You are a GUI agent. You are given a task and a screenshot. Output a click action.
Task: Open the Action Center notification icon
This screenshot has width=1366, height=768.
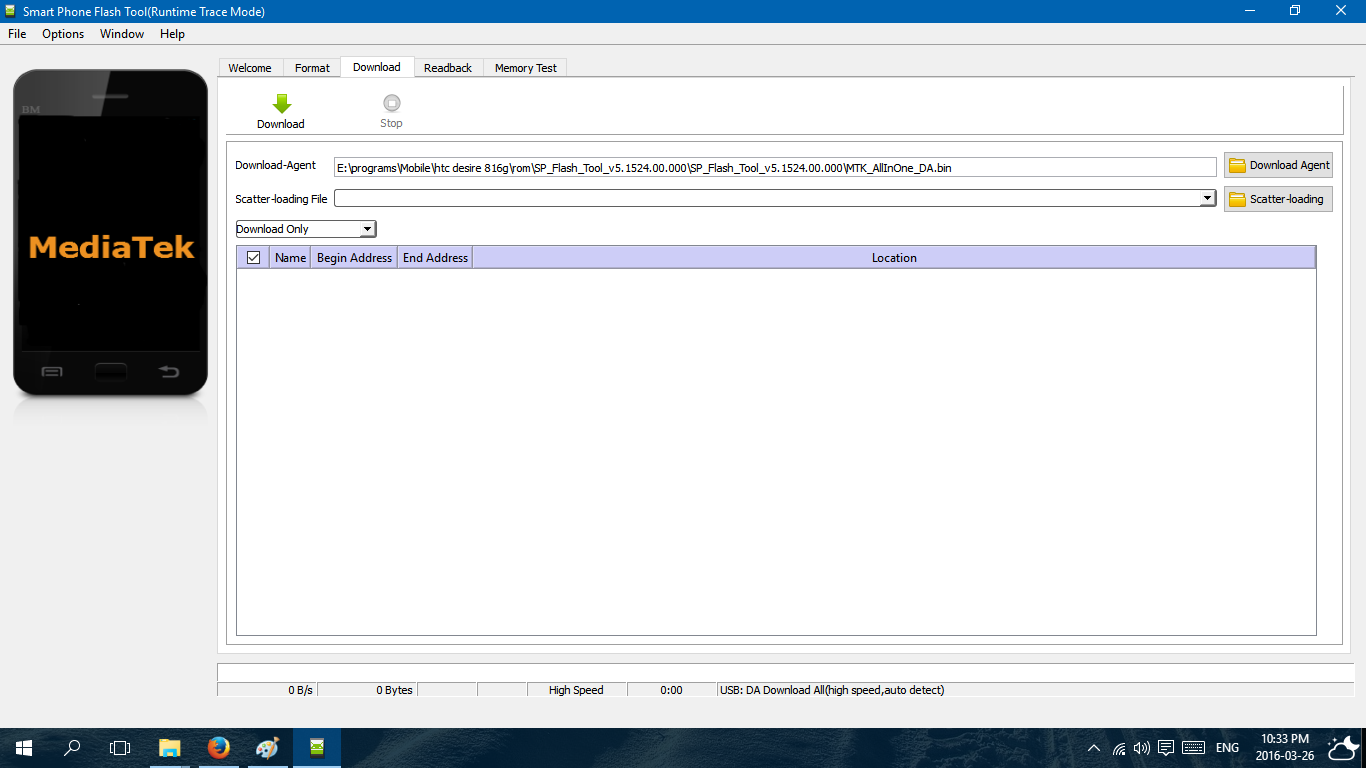point(1166,748)
